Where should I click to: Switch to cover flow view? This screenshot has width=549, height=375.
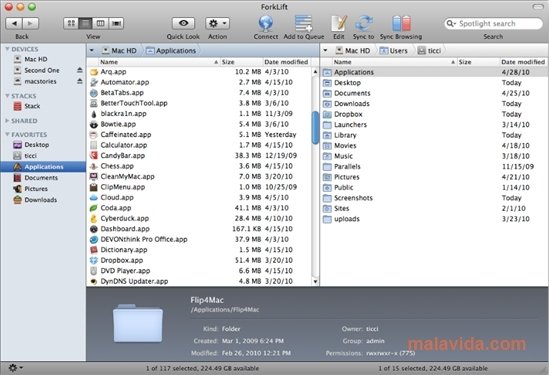(x=116, y=23)
